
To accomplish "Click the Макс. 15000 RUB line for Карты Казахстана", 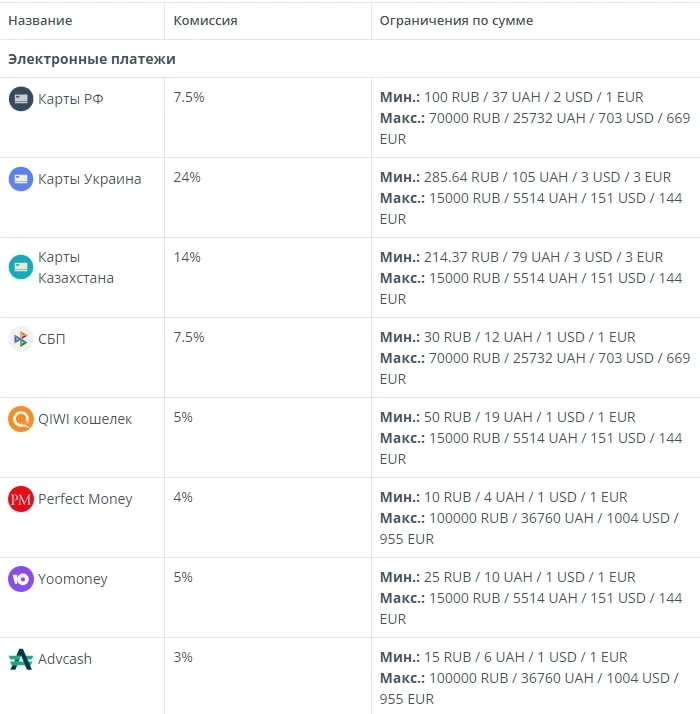I will (x=531, y=289).
